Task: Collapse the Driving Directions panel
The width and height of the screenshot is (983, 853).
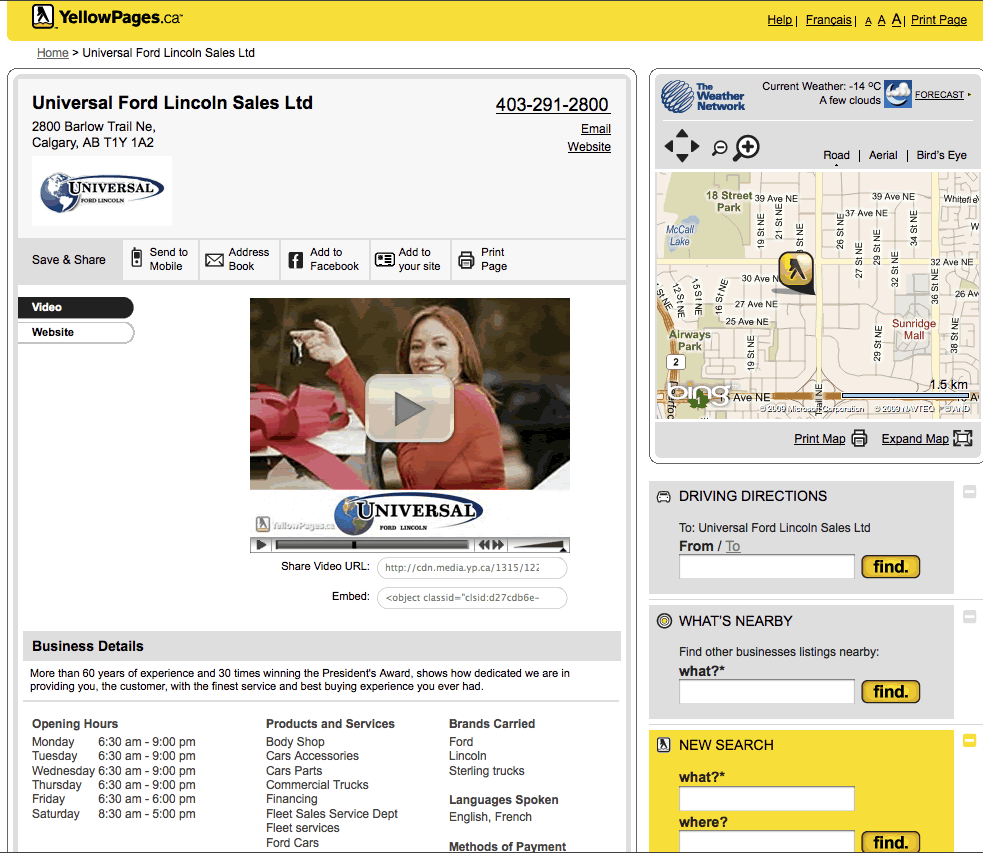Action: click(x=969, y=492)
